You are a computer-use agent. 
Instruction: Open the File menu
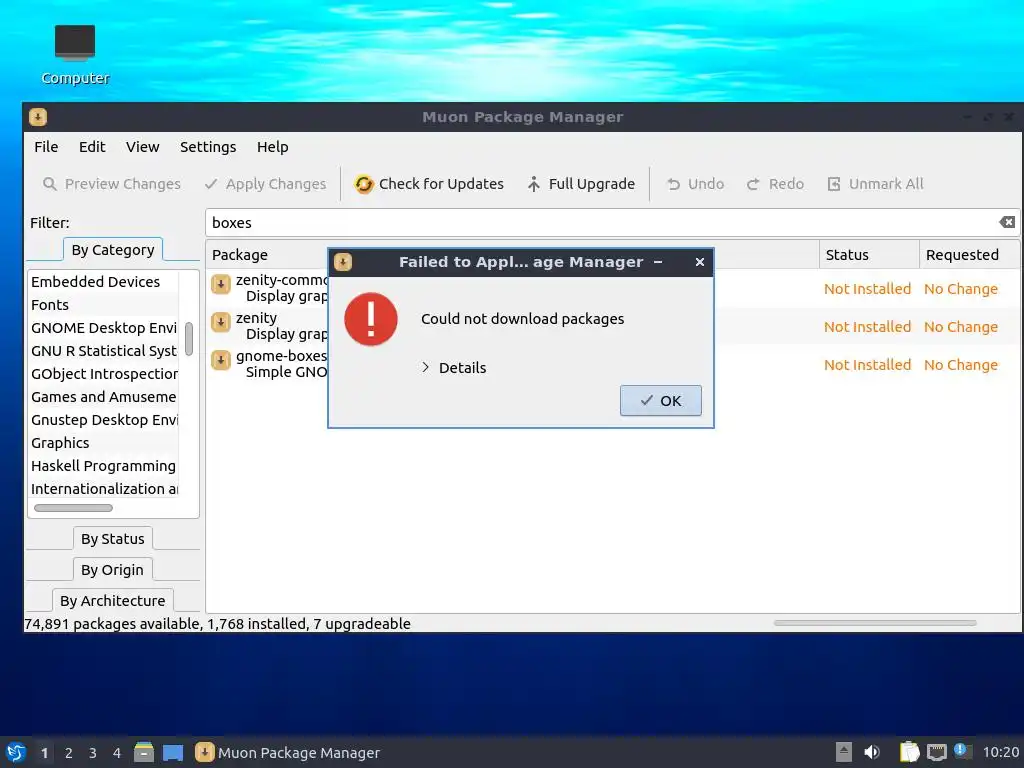[46, 147]
